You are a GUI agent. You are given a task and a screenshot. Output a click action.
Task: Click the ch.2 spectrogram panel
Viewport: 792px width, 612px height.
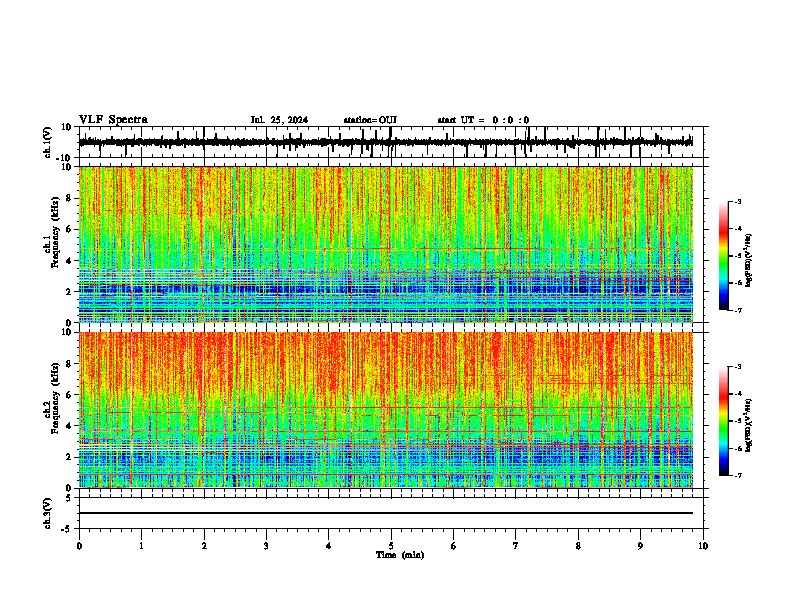tap(386, 410)
